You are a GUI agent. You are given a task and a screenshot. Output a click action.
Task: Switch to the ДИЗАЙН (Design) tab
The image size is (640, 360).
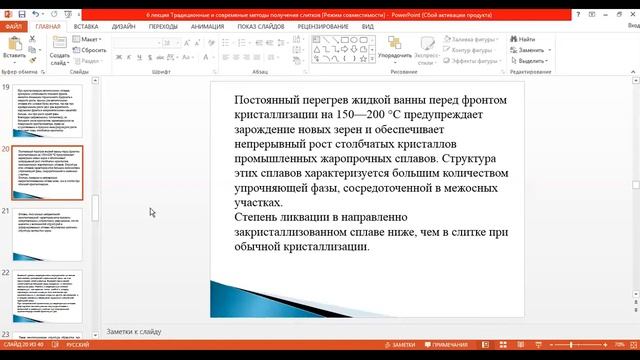click(123, 27)
